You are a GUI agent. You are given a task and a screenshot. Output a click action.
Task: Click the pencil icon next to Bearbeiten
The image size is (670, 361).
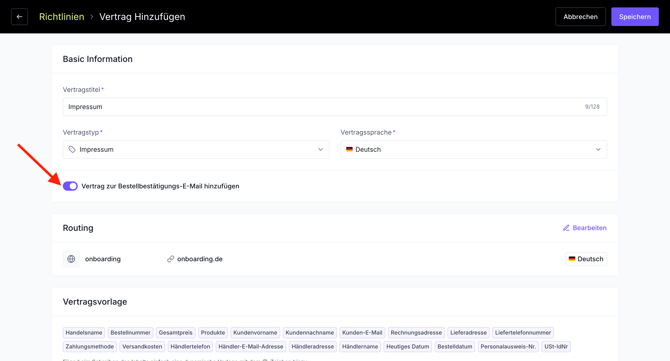[x=566, y=228]
